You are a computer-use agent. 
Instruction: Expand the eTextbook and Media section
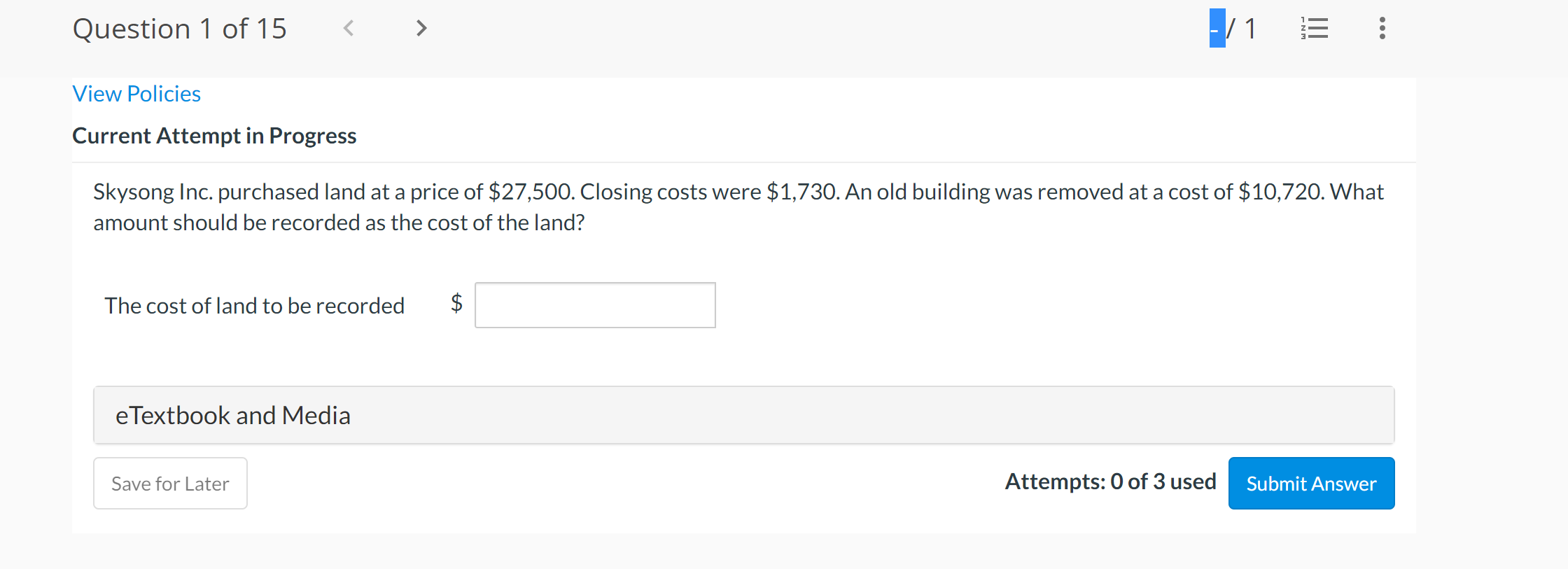[743, 415]
